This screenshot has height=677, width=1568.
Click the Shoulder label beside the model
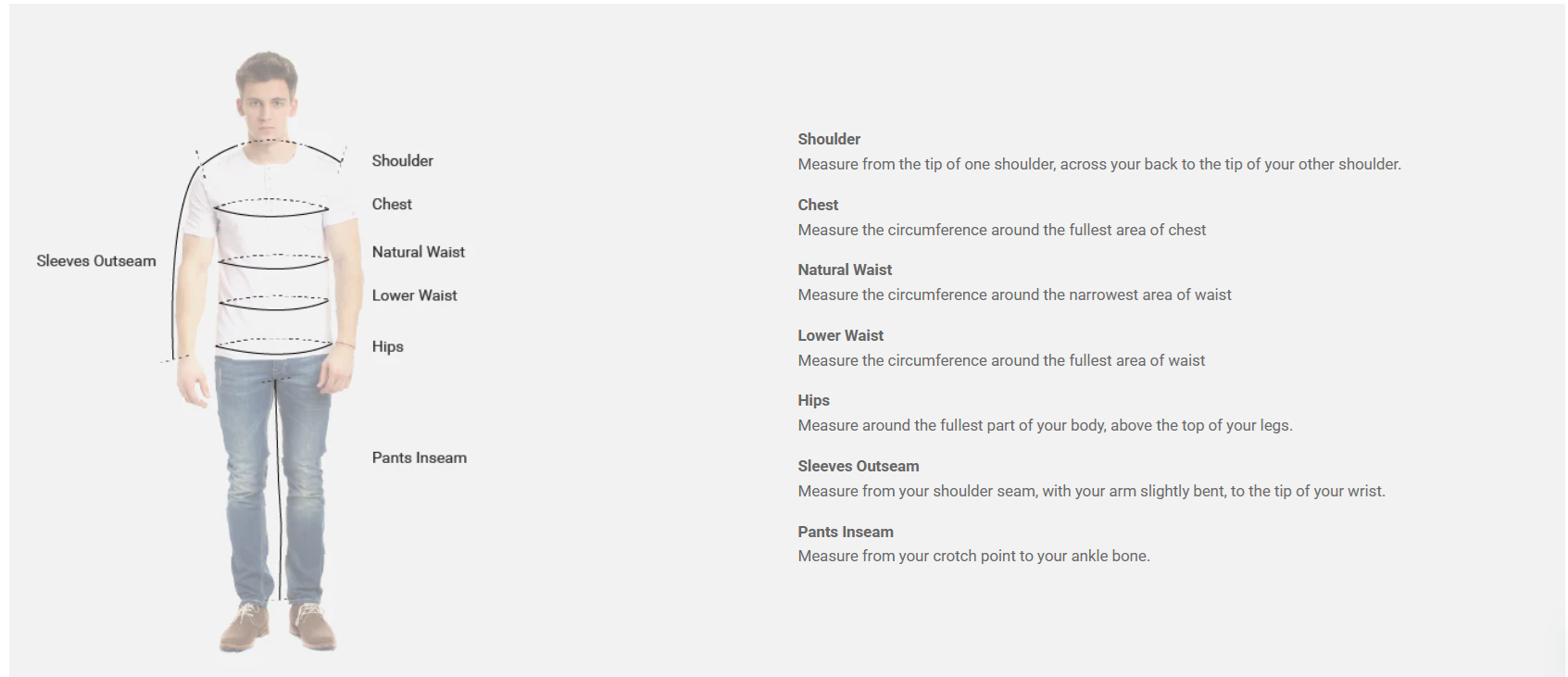[x=402, y=161]
